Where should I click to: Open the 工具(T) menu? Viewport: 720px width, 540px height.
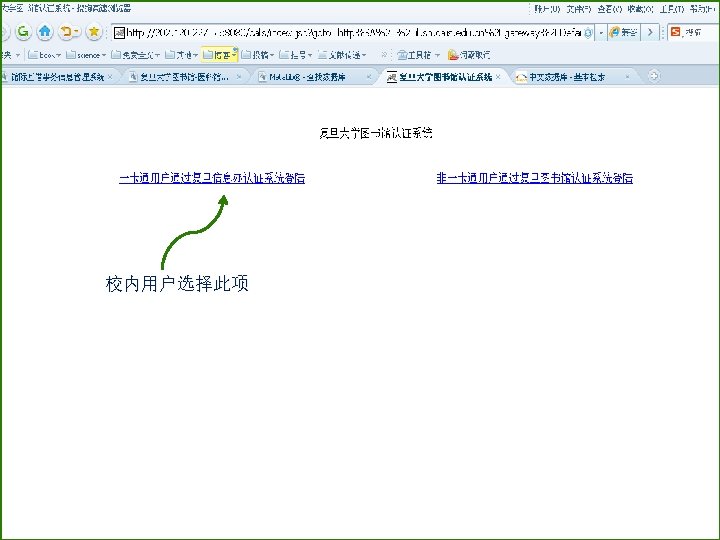click(672, 9)
